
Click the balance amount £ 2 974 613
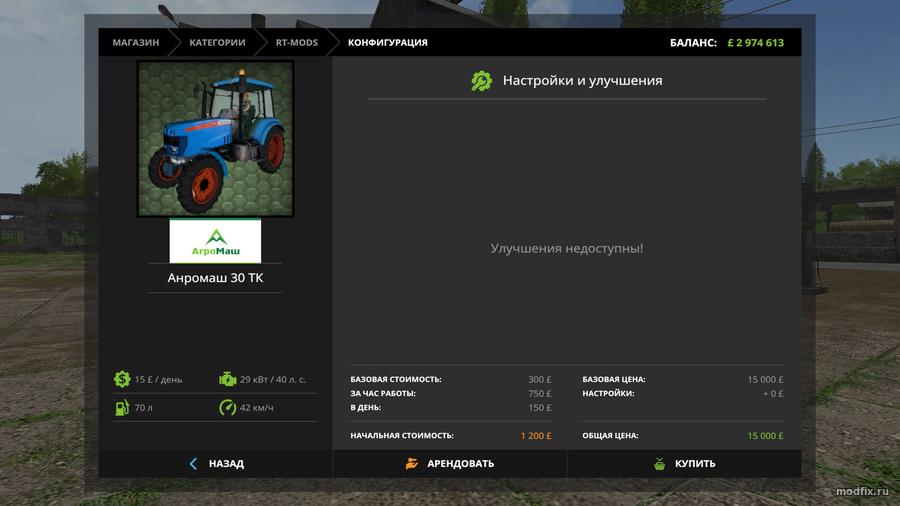[755, 43]
